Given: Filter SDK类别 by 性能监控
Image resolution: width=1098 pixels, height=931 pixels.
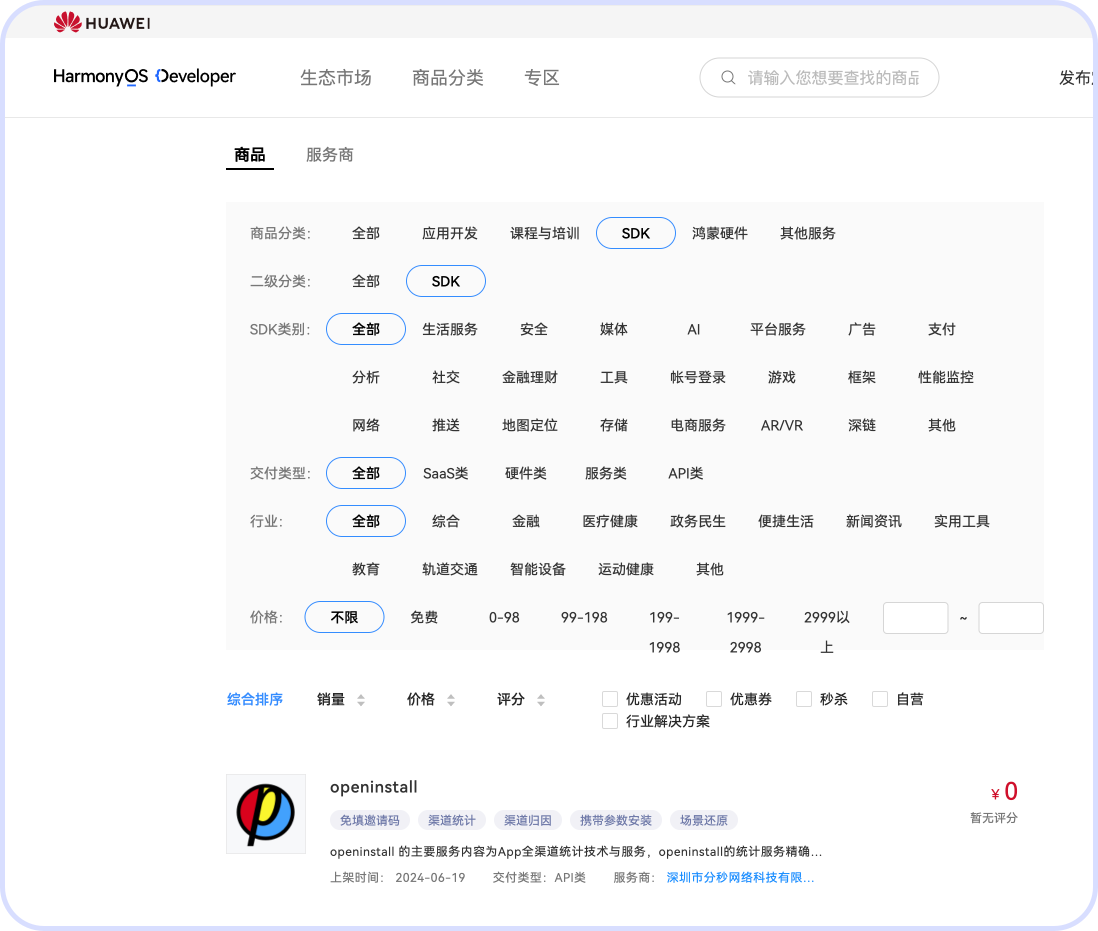Looking at the screenshot, I should [946, 377].
